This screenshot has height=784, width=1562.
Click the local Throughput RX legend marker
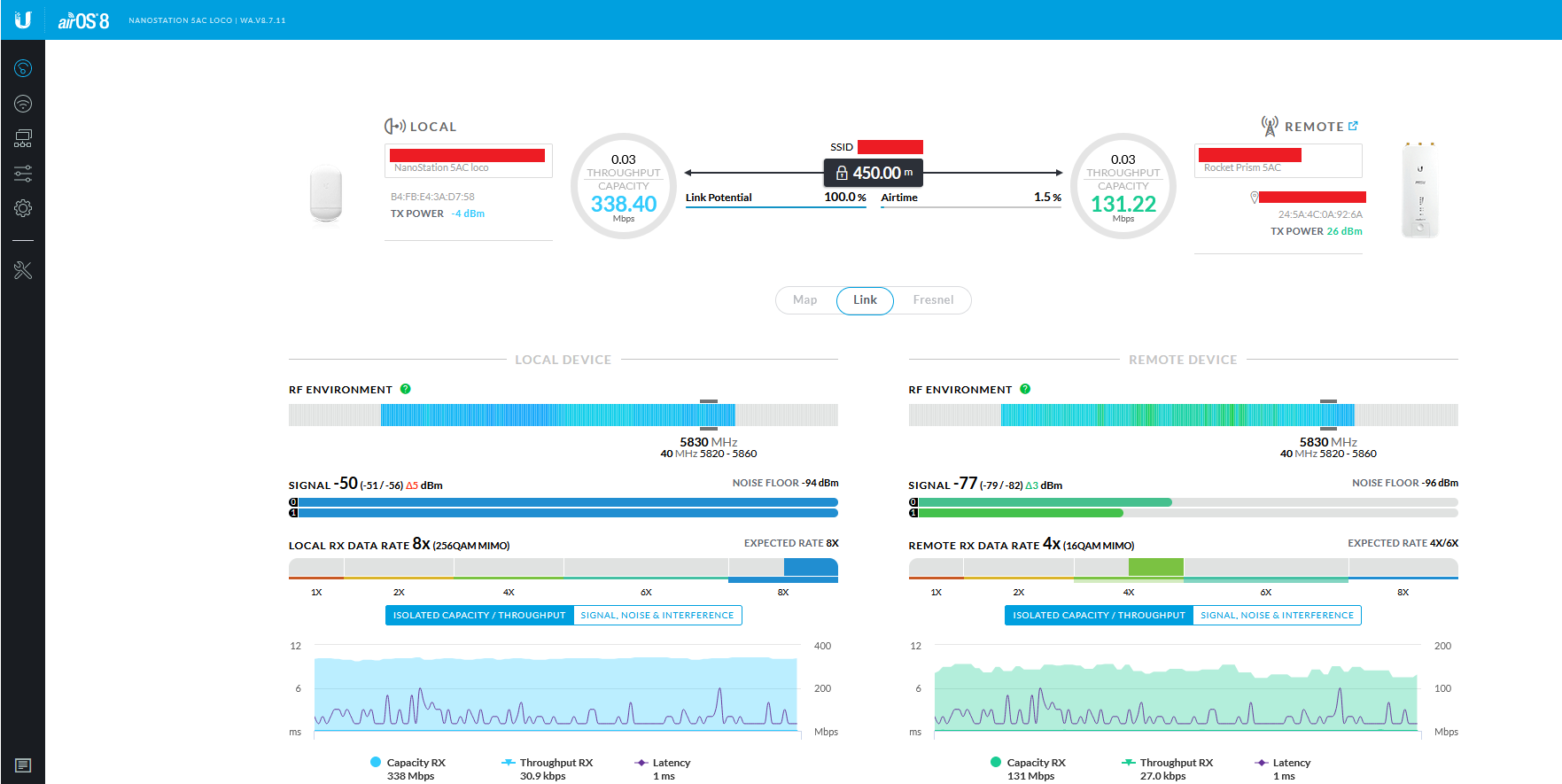coord(509,762)
